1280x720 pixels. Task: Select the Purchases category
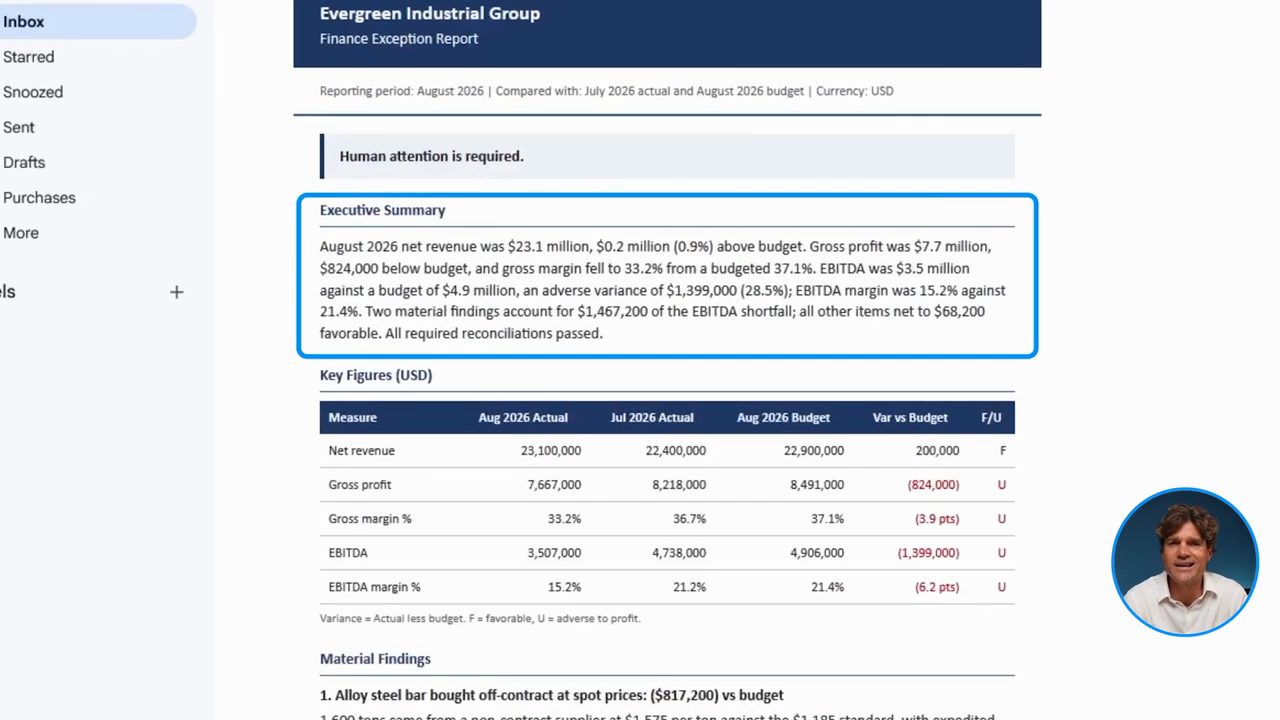(x=39, y=198)
